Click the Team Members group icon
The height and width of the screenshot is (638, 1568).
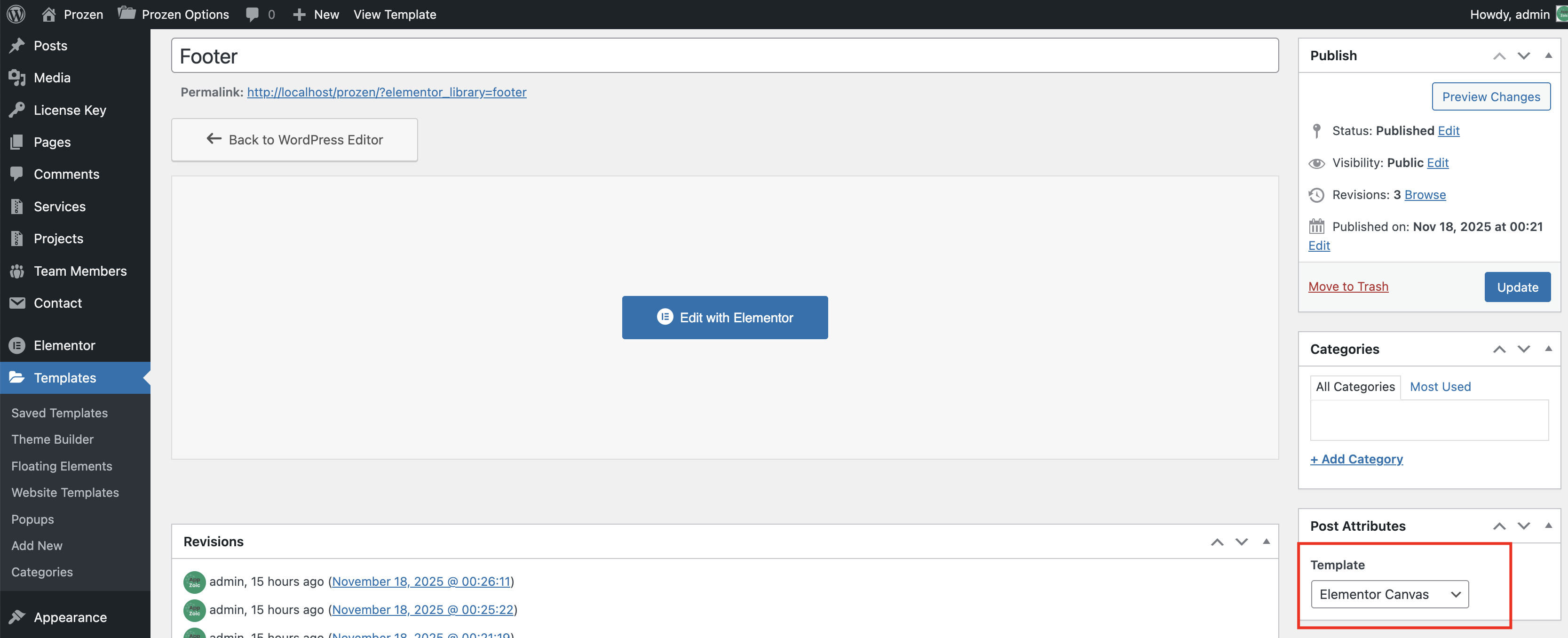point(17,271)
